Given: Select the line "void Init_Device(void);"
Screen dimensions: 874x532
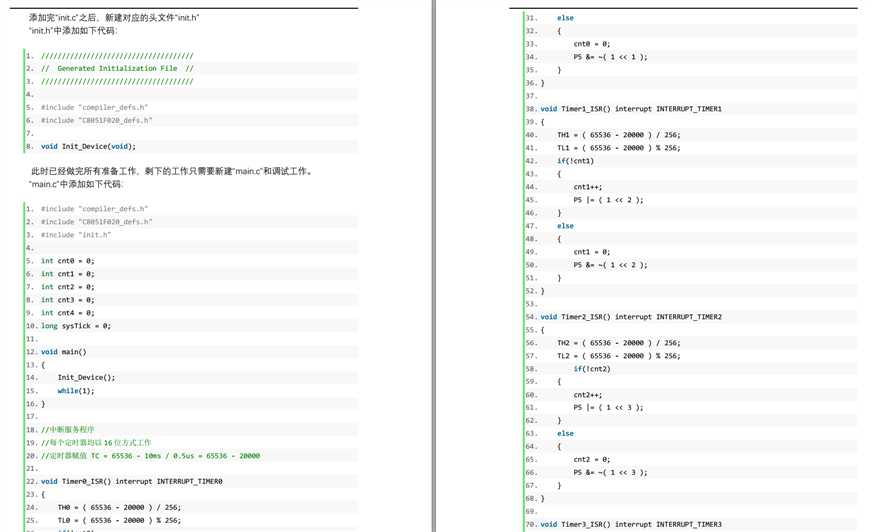Looking at the screenshot, I should (x=88, y=147).
